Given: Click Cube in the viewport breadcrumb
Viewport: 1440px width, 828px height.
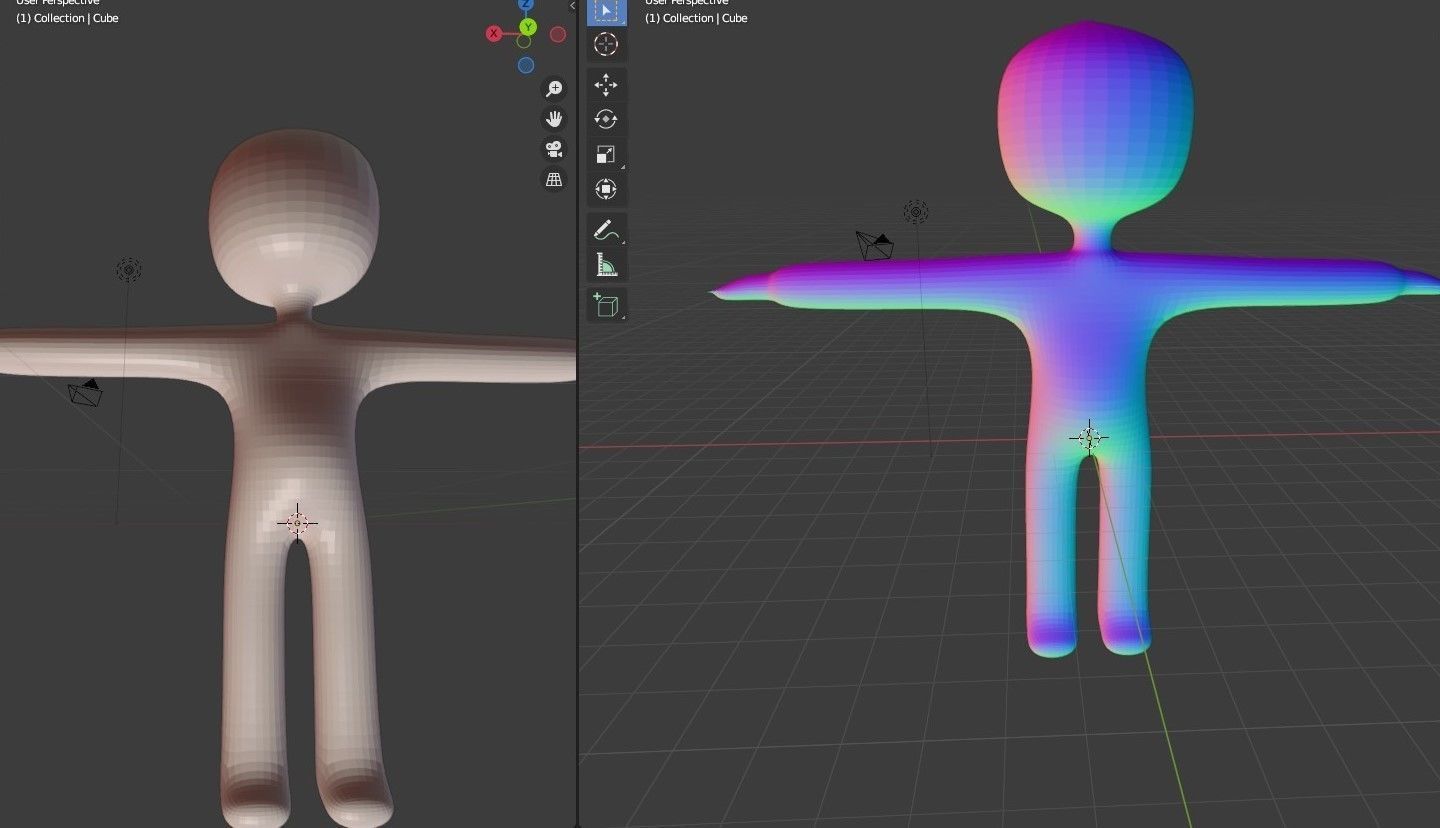Looking at the screenshot, I should (x=107, y=18).
